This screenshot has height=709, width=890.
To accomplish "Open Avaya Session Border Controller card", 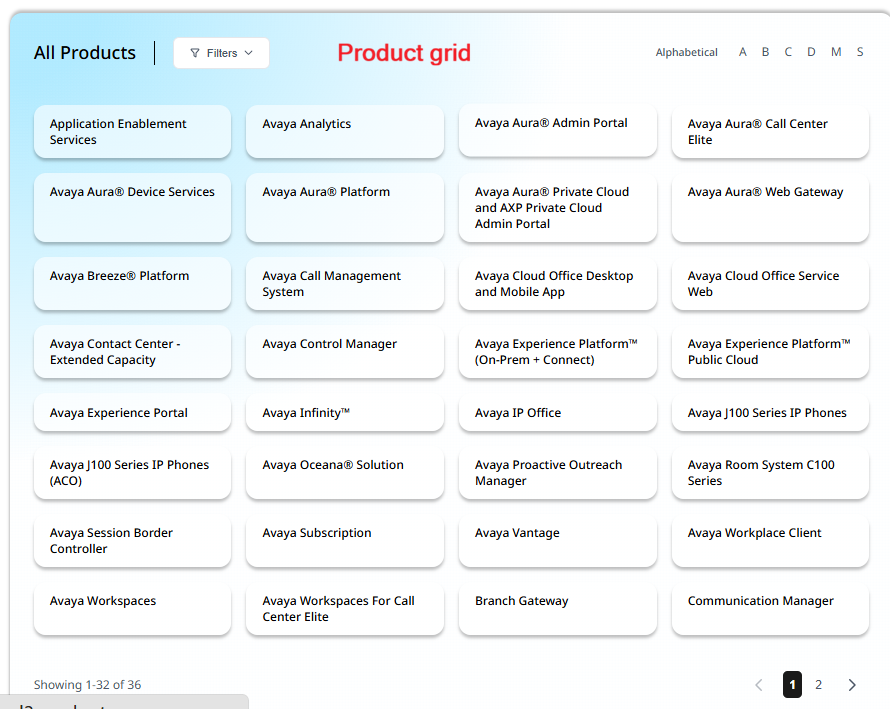I will 132,541.
